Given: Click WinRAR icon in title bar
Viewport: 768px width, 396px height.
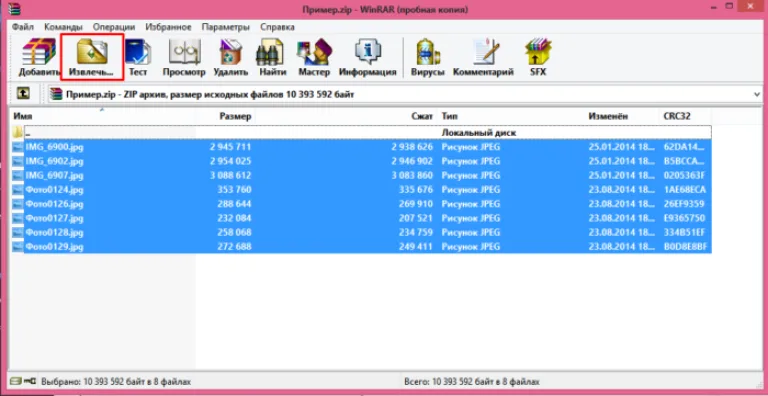Looking at the screenshot, I should [14, 9].
